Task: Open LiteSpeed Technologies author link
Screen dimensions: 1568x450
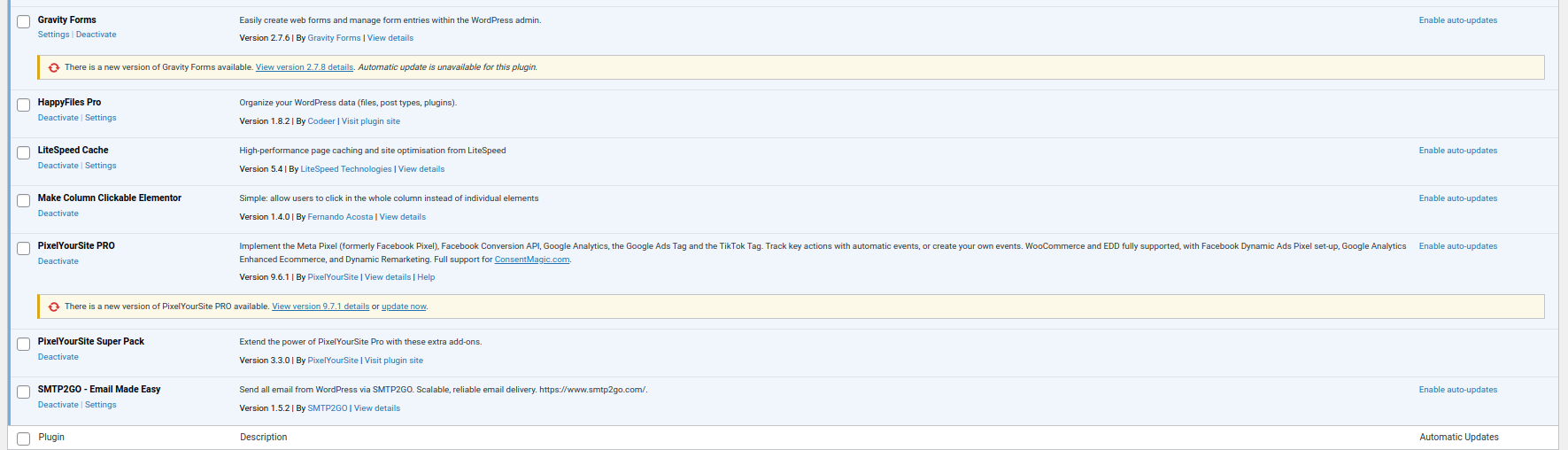Action: tap(345, 169)
